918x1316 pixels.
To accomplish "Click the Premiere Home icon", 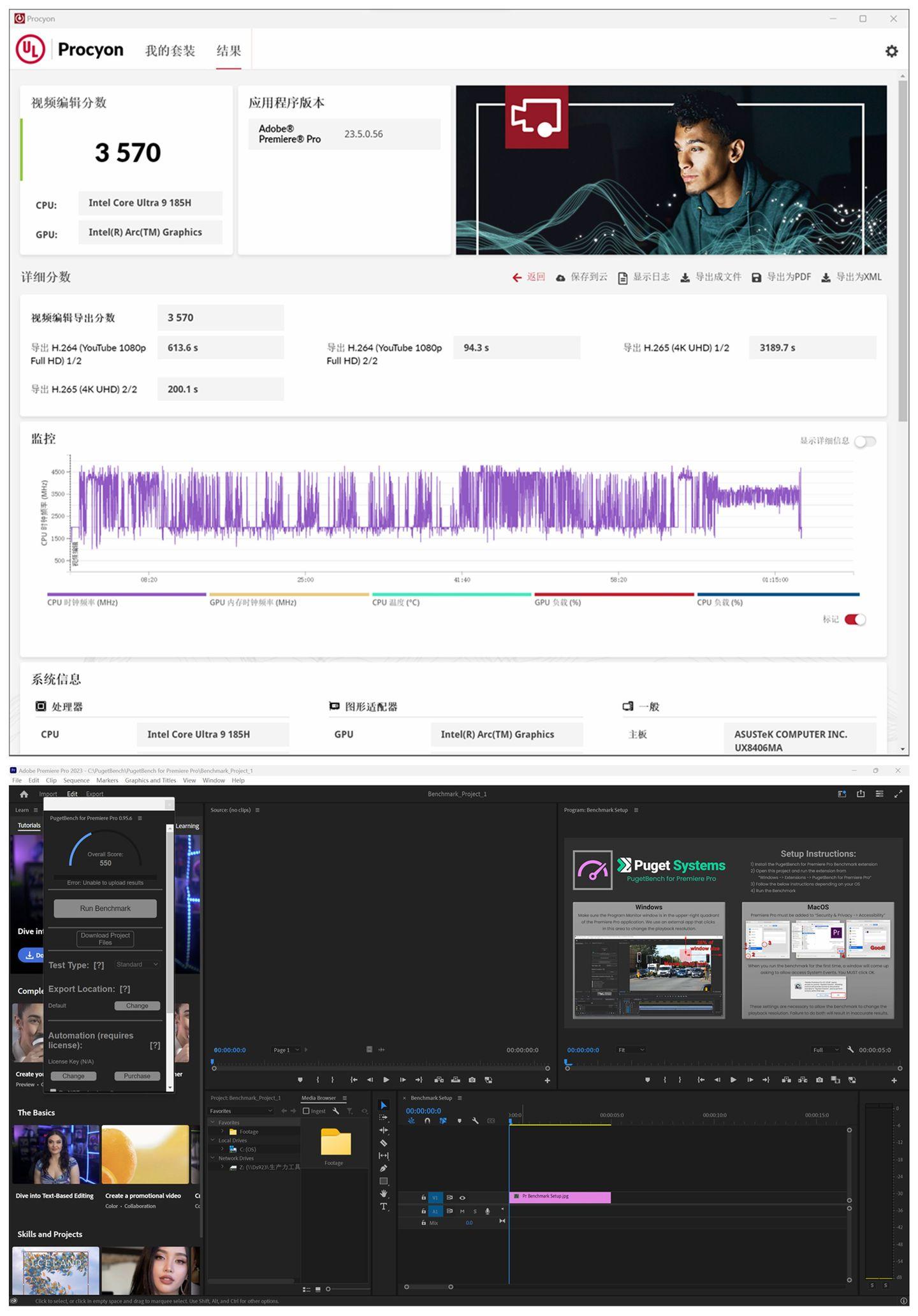I will (24, 794).
